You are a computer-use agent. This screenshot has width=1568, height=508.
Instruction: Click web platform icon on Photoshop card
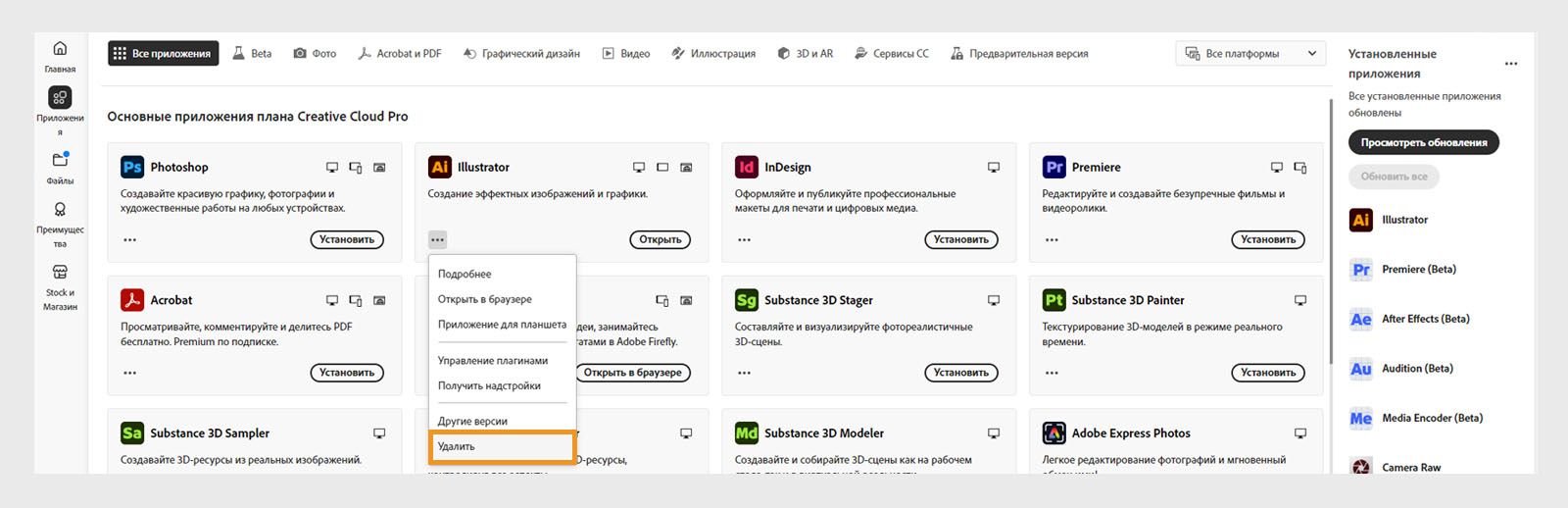pyautogui.click(x=379, y=168)
